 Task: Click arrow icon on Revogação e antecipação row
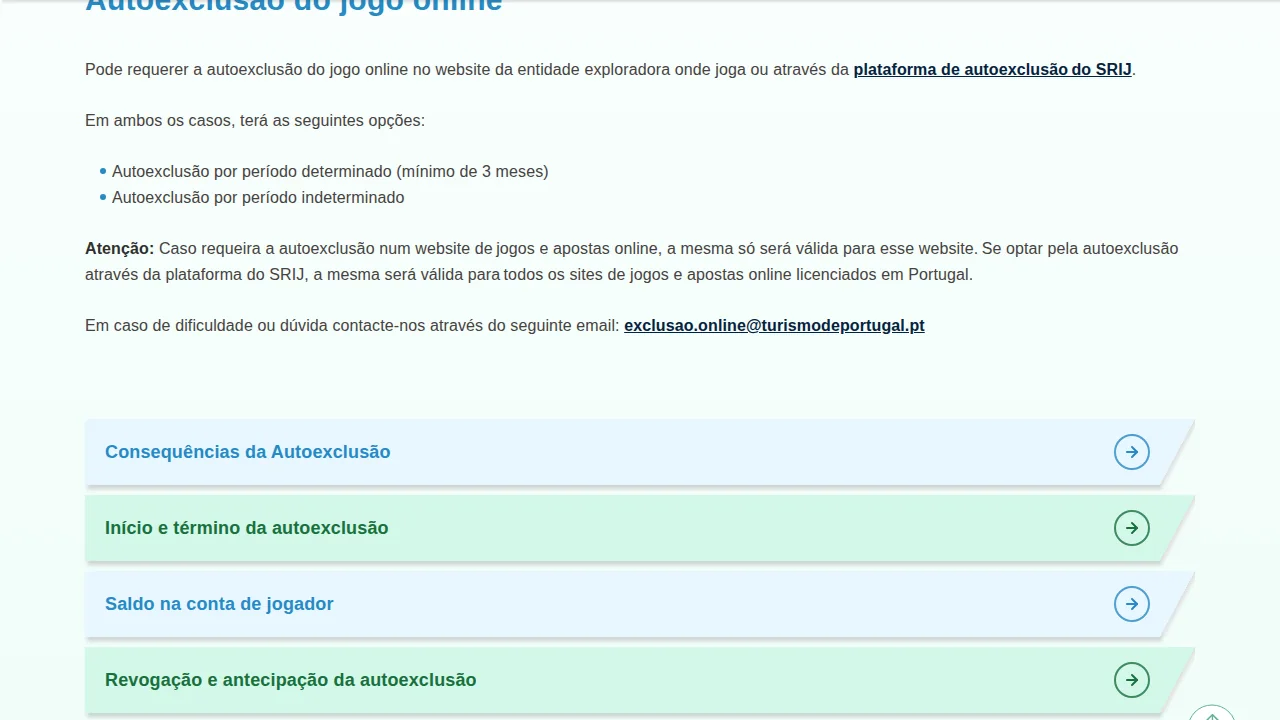(1132, 680)
